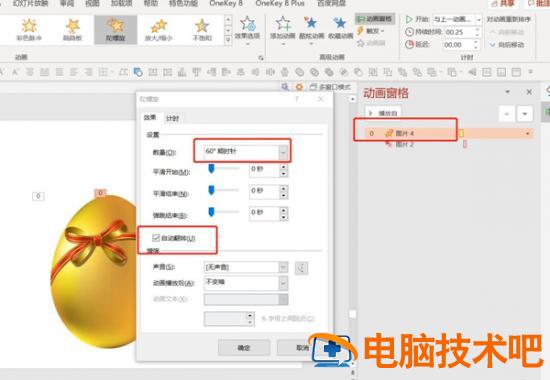Image resolution: width=550 pixels, height=380 pixels.
Task: Select the 不饱和 (desaturate) animation effect
Action: (x=202, y=29)
